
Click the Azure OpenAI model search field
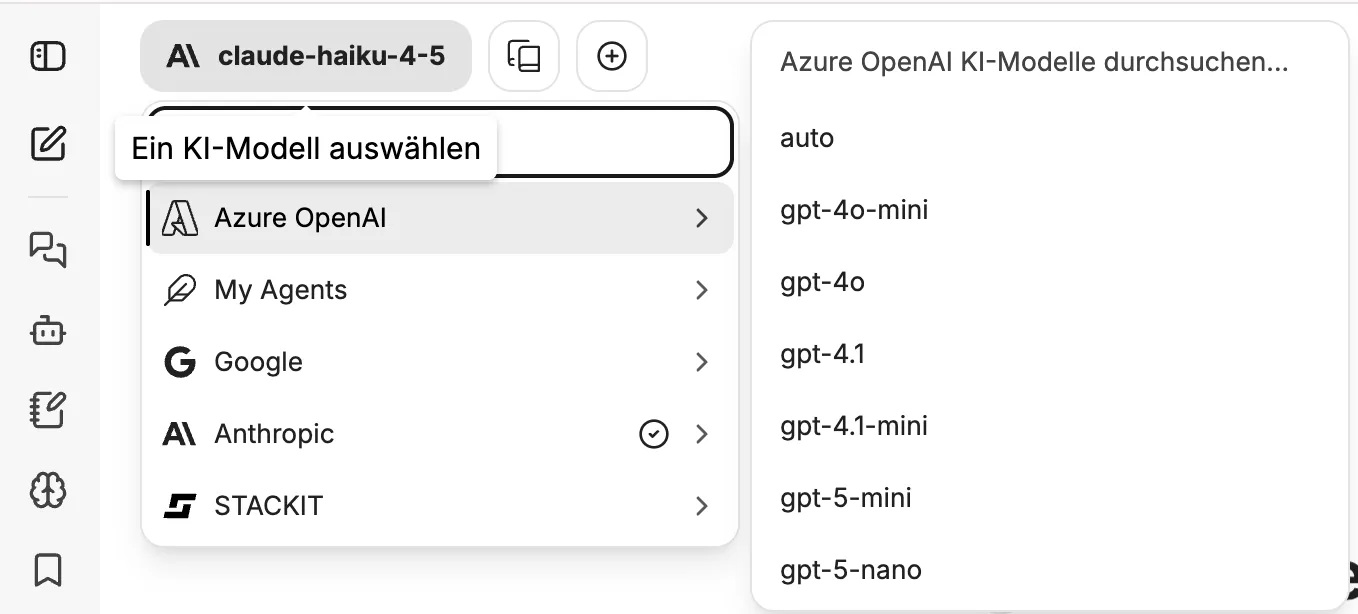click(x=1034, y=62)
